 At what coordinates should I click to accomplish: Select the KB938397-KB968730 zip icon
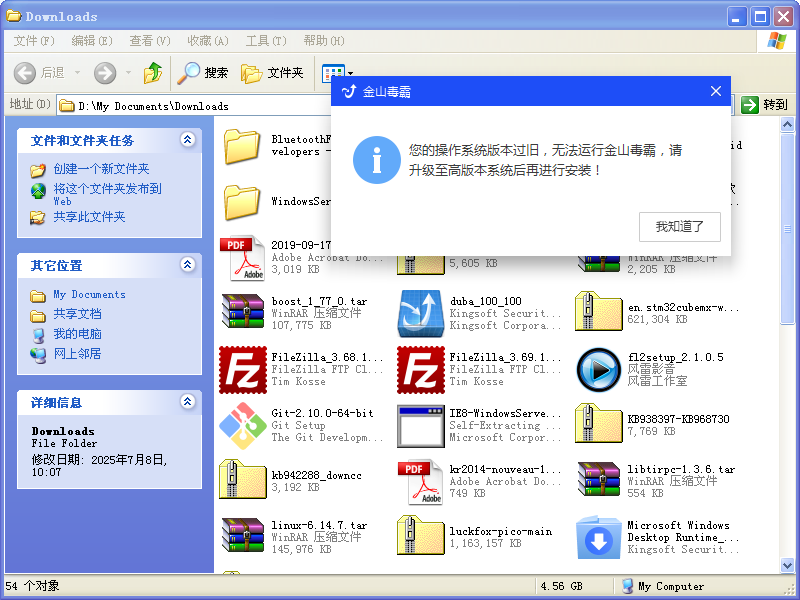[598, 423]
